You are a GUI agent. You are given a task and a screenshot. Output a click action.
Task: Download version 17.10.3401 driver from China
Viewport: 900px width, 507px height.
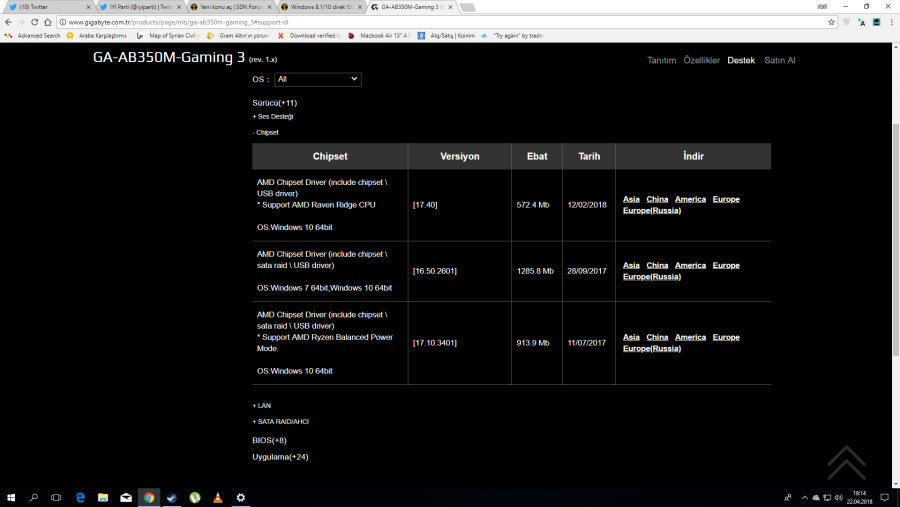657,337
